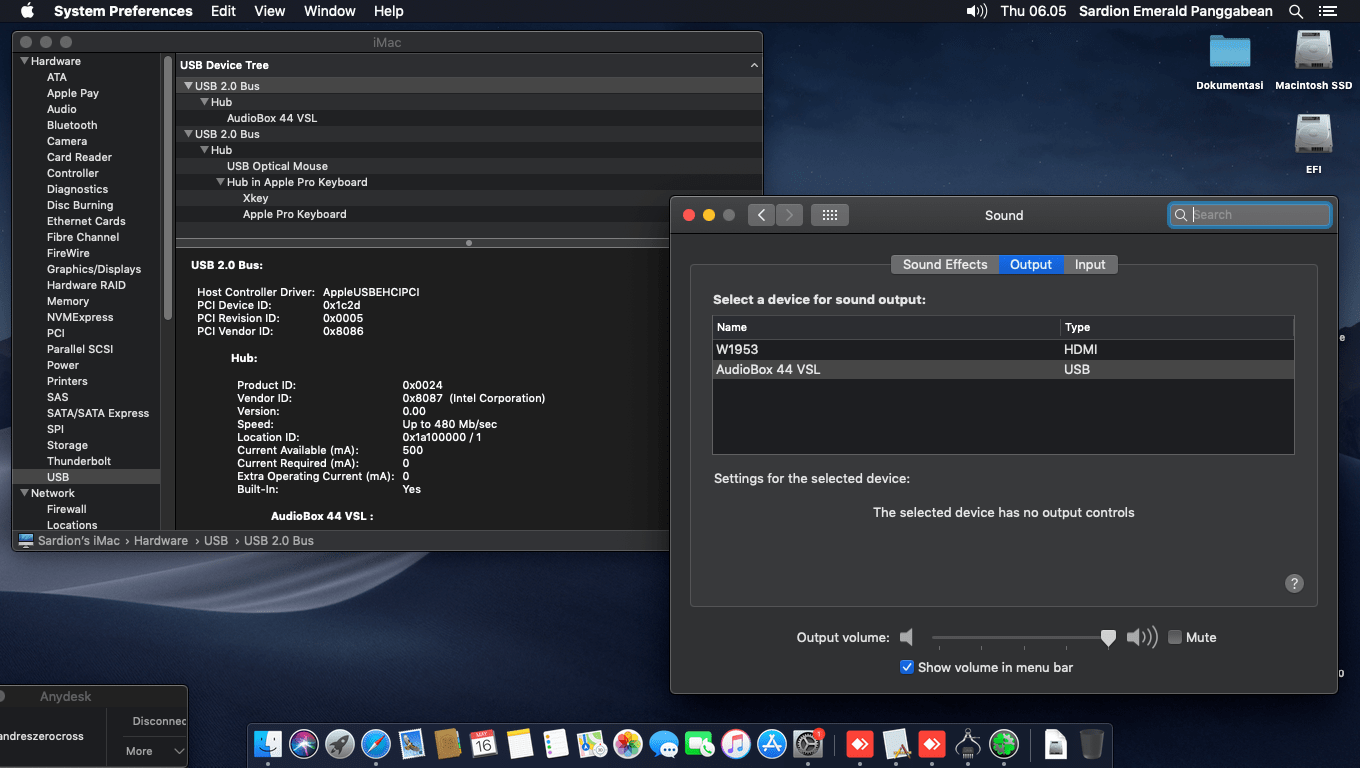Screen dimensions: 1360x768
Task: Launch the Calendar app in the Dock
Action: (x=484, y=744)
